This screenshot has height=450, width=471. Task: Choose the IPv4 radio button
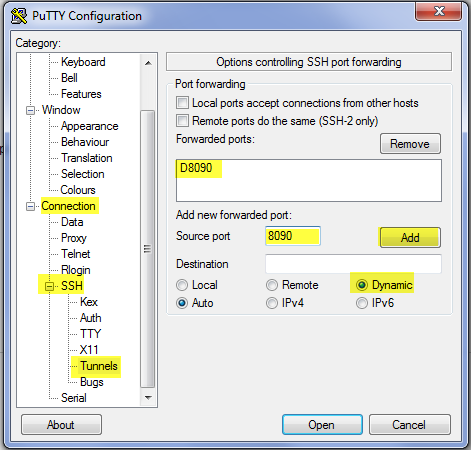(272, 303)
